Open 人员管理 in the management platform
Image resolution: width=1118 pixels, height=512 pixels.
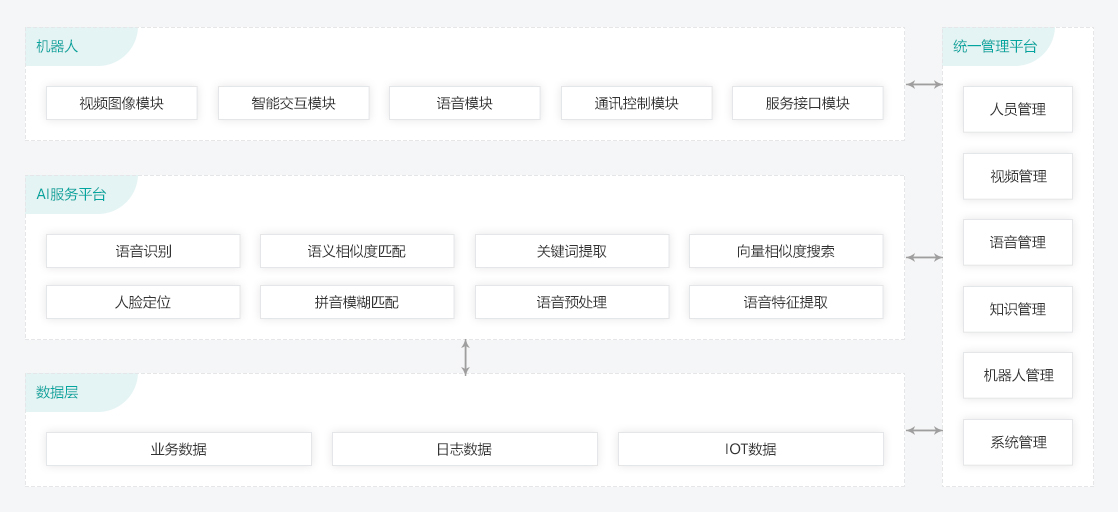(1017, 109)
